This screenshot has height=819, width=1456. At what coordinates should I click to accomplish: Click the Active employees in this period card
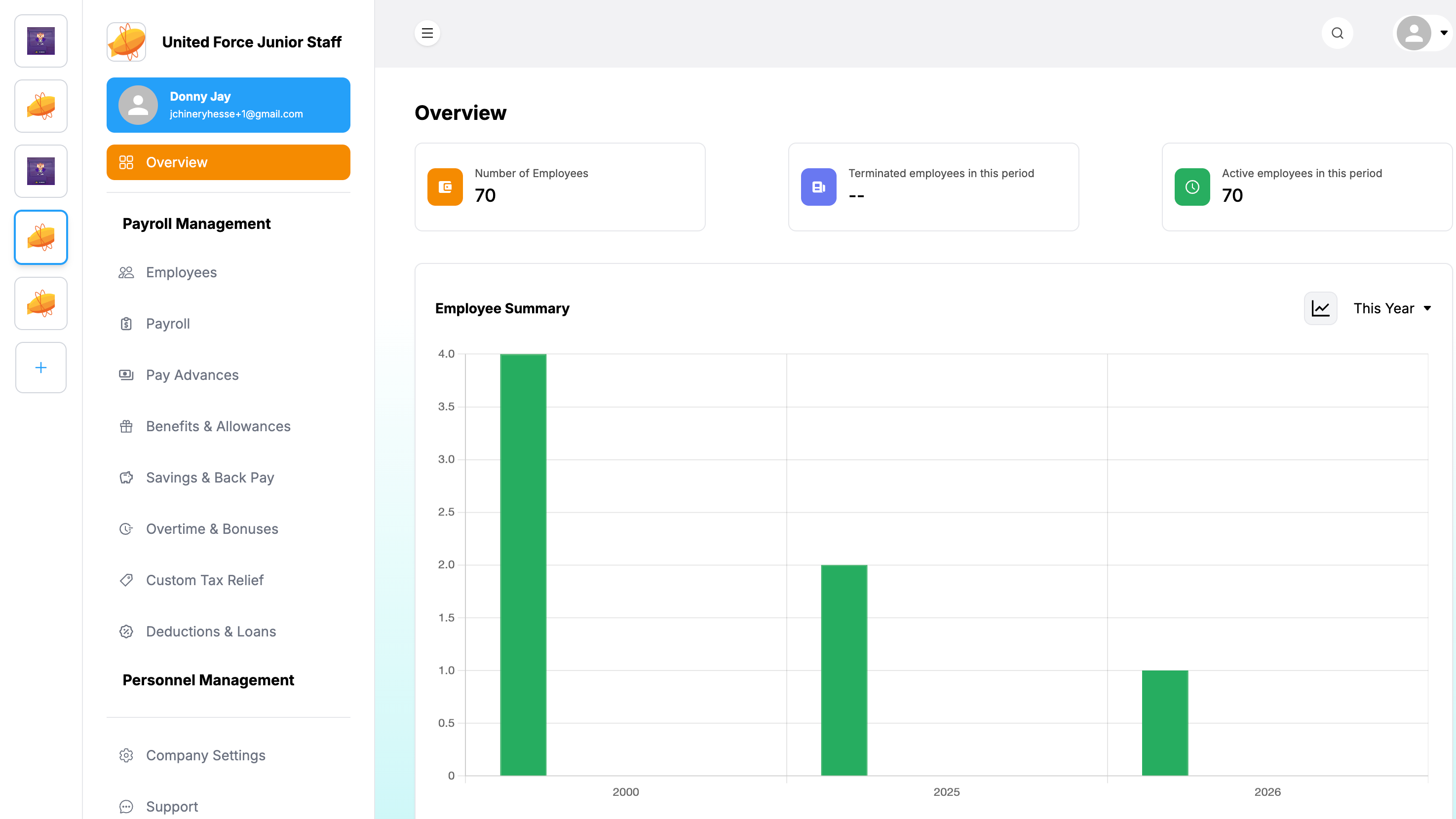[x=1307, y=187]
